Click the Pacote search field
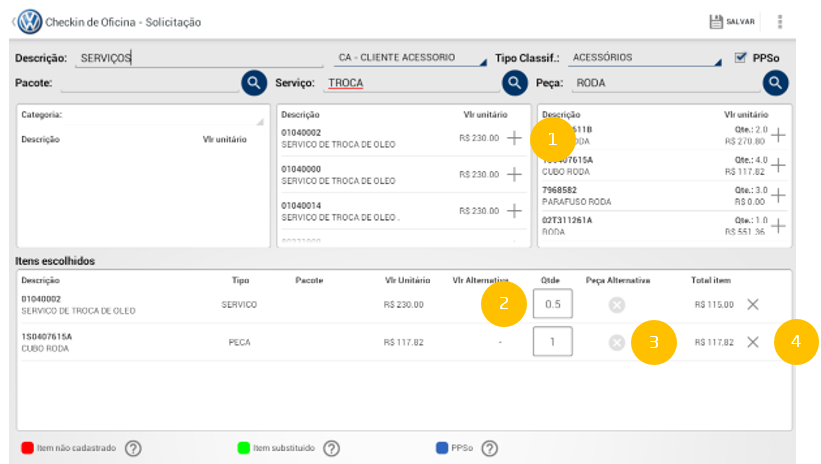The height and width of the screenshot is (464, 821). [150, 83]
